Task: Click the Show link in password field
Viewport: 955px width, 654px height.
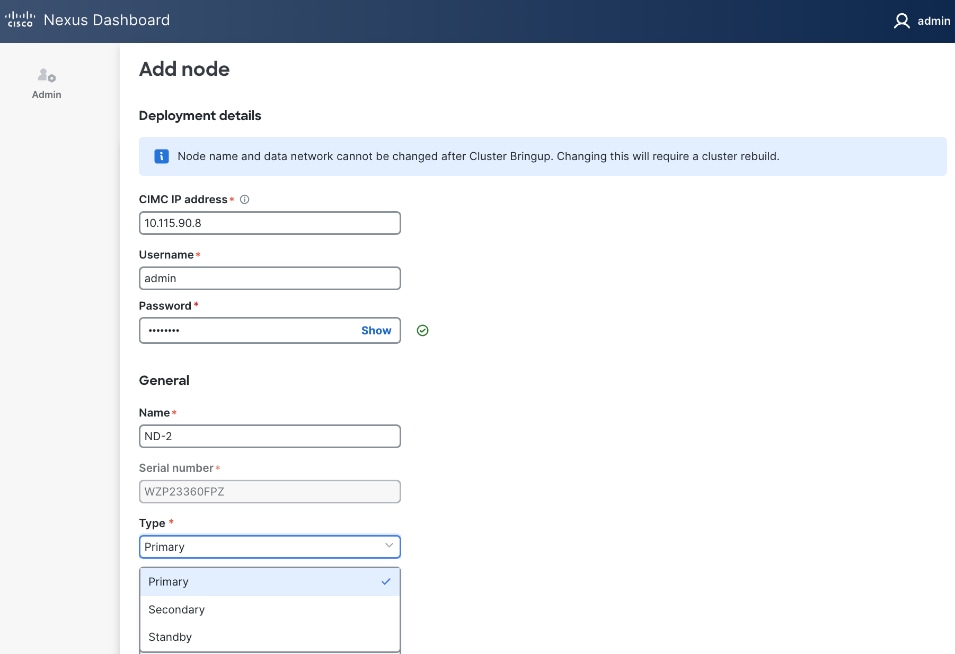Action: pos(375,330)
